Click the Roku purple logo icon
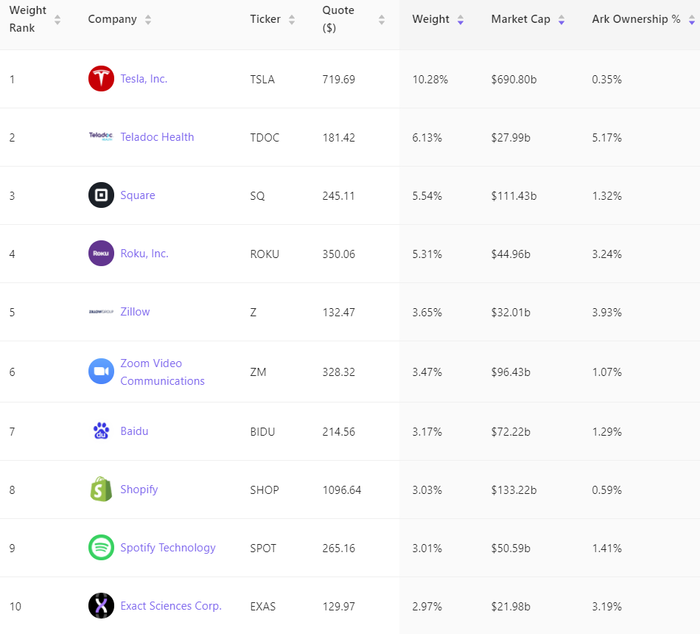 (101, 253)
